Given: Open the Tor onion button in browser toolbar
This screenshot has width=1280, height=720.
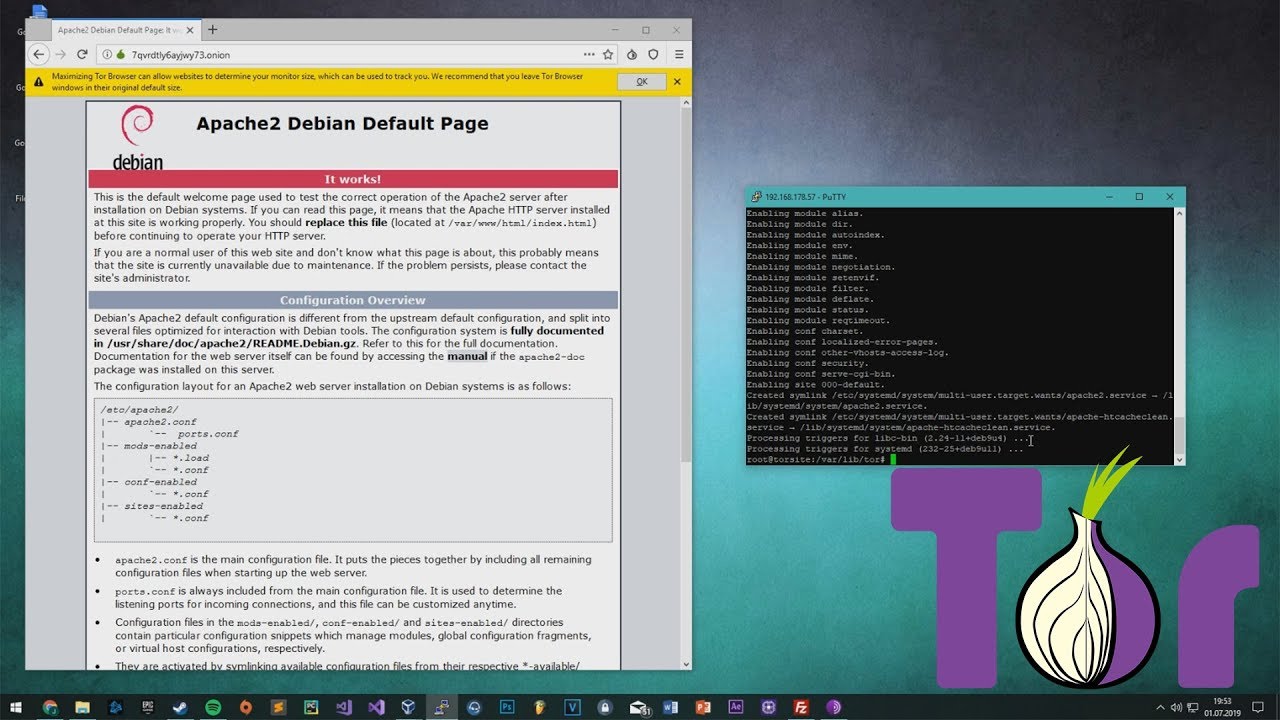Looking at the screenshot, I should click(x=632, y=54).
